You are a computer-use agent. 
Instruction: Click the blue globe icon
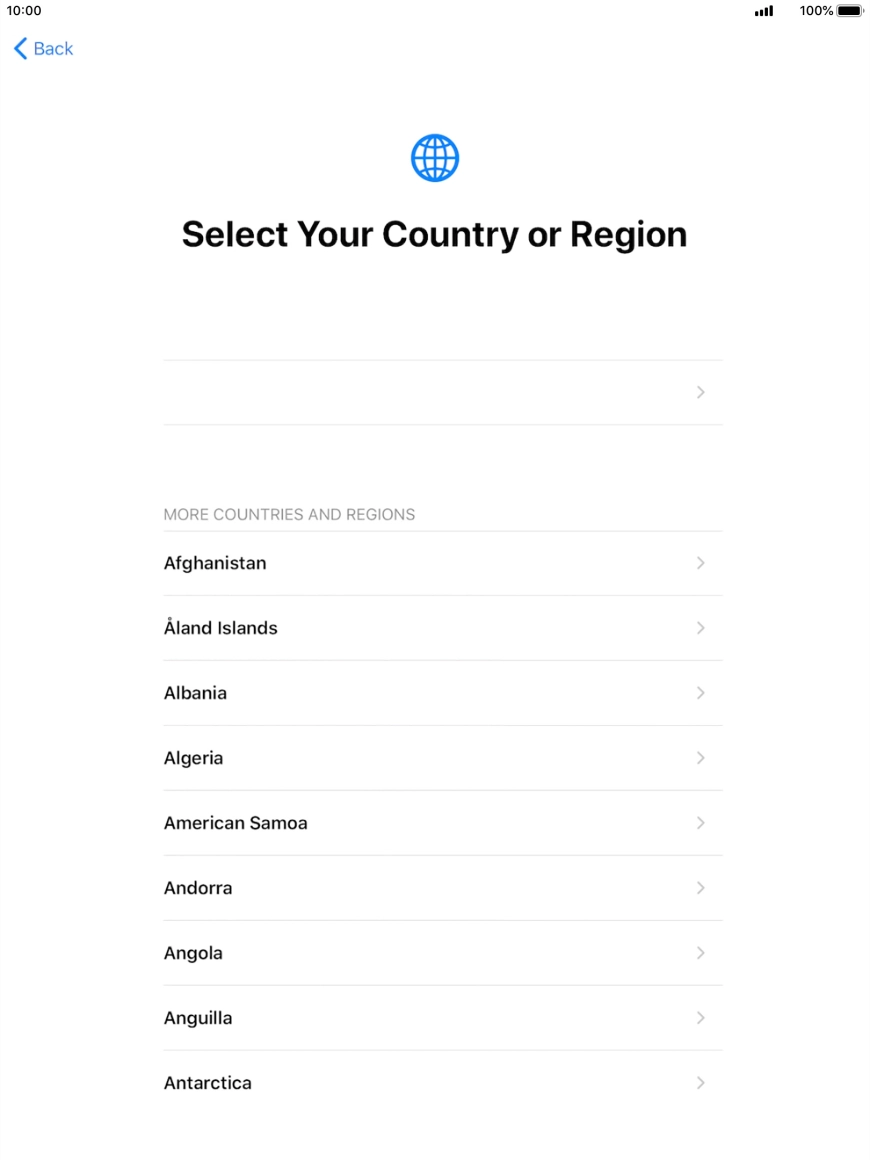(x=434, y=157)
